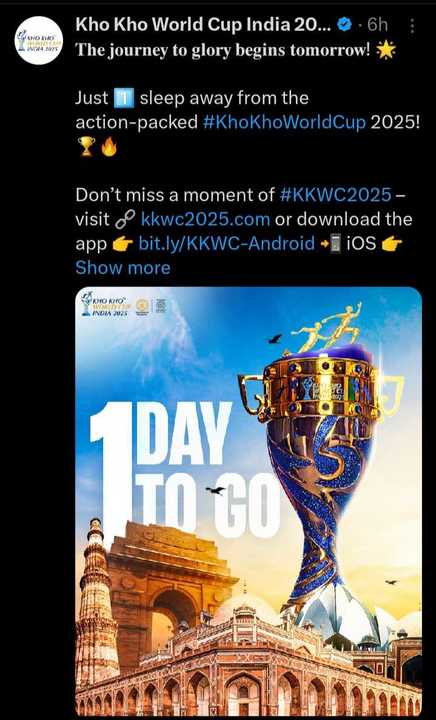Tap the pointing hand emoji before bit.ly link
Screen dimensions: 436x720
123,244
